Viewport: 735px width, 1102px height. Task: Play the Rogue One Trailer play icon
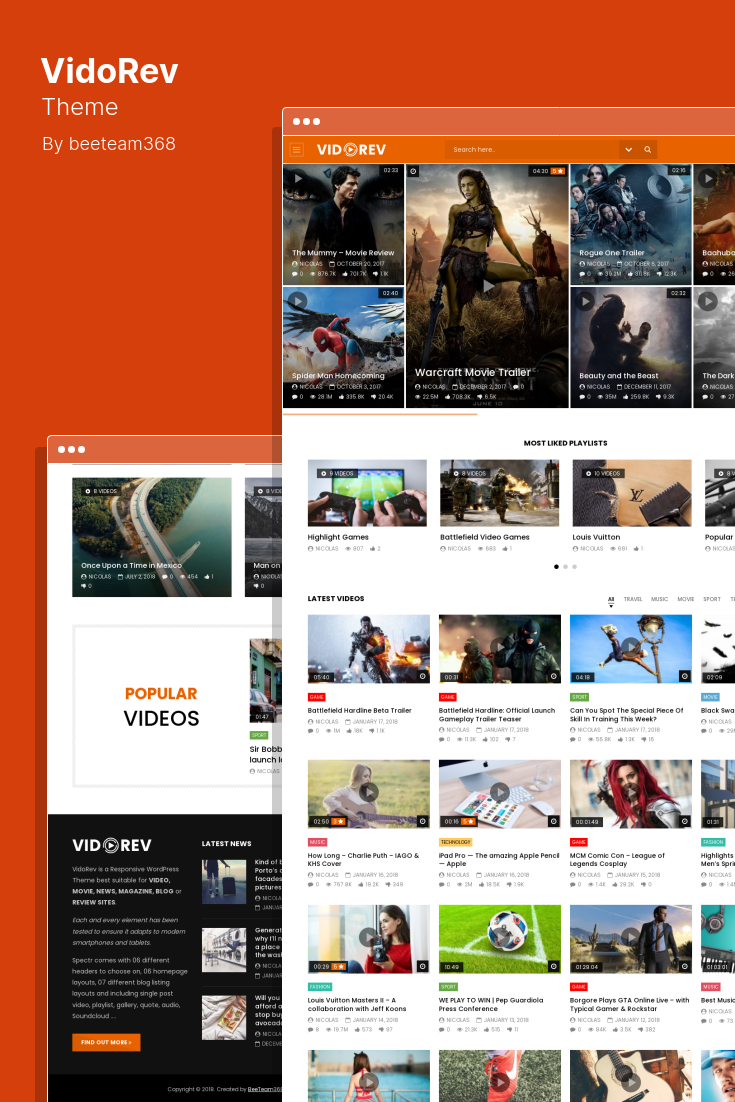585,179
